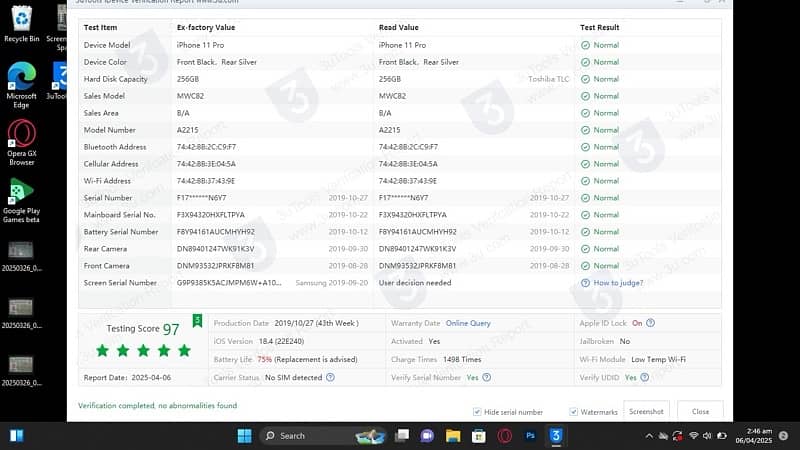The height and width of the screenshot is (450, 800).
Task: Open Microsoft Store from the taskbar
Action: tap(478, 436)
